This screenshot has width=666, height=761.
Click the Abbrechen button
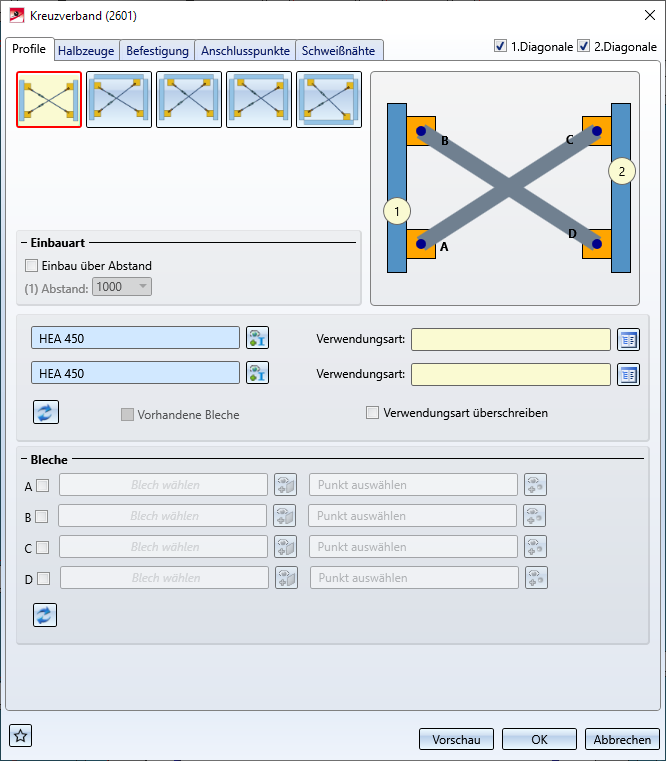[x=622, y=739]
